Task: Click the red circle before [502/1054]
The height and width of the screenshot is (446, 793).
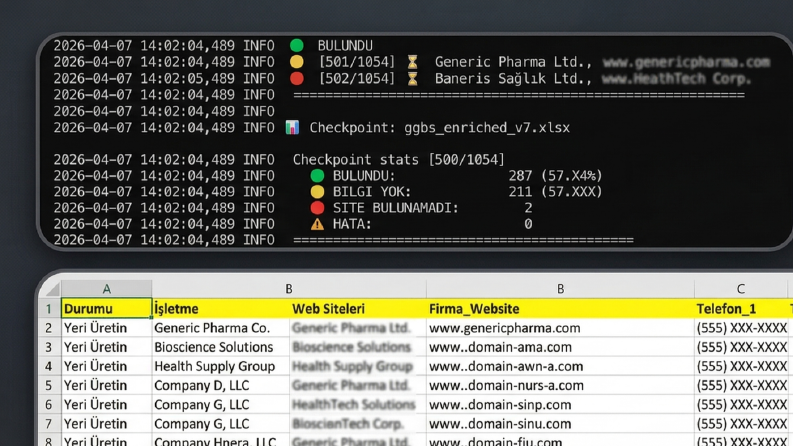Action: (x=297, y=78)
